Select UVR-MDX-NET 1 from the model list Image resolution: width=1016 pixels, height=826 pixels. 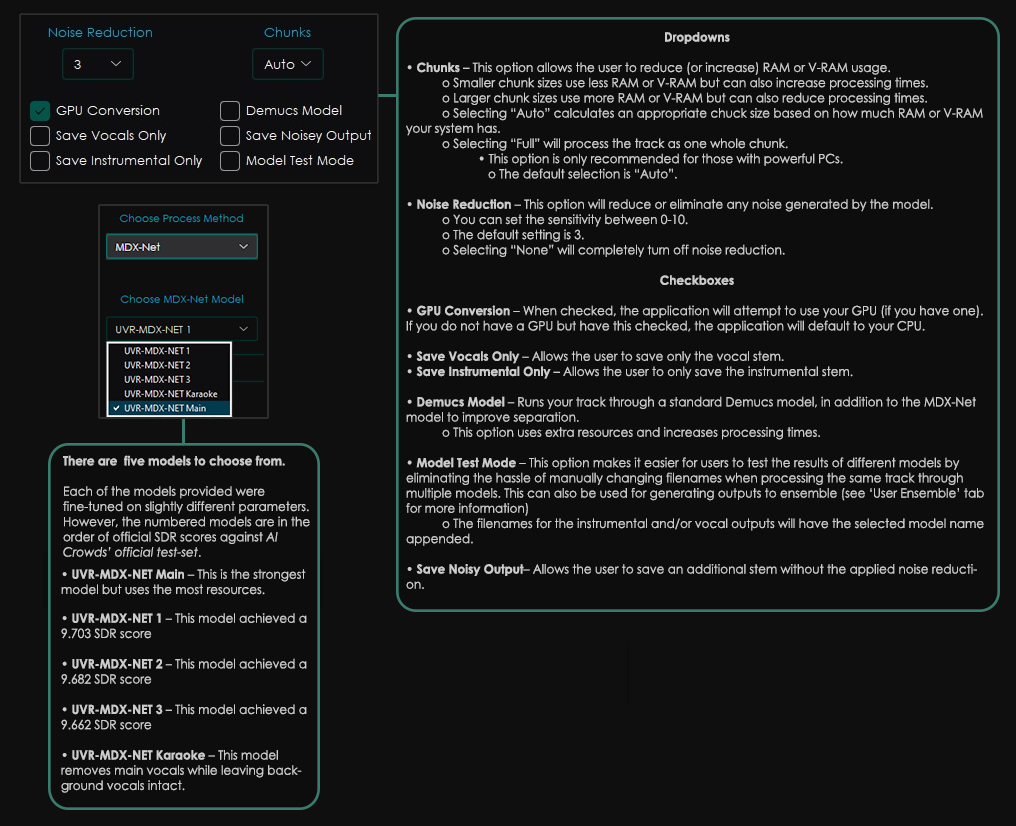[x=157, y=351]
